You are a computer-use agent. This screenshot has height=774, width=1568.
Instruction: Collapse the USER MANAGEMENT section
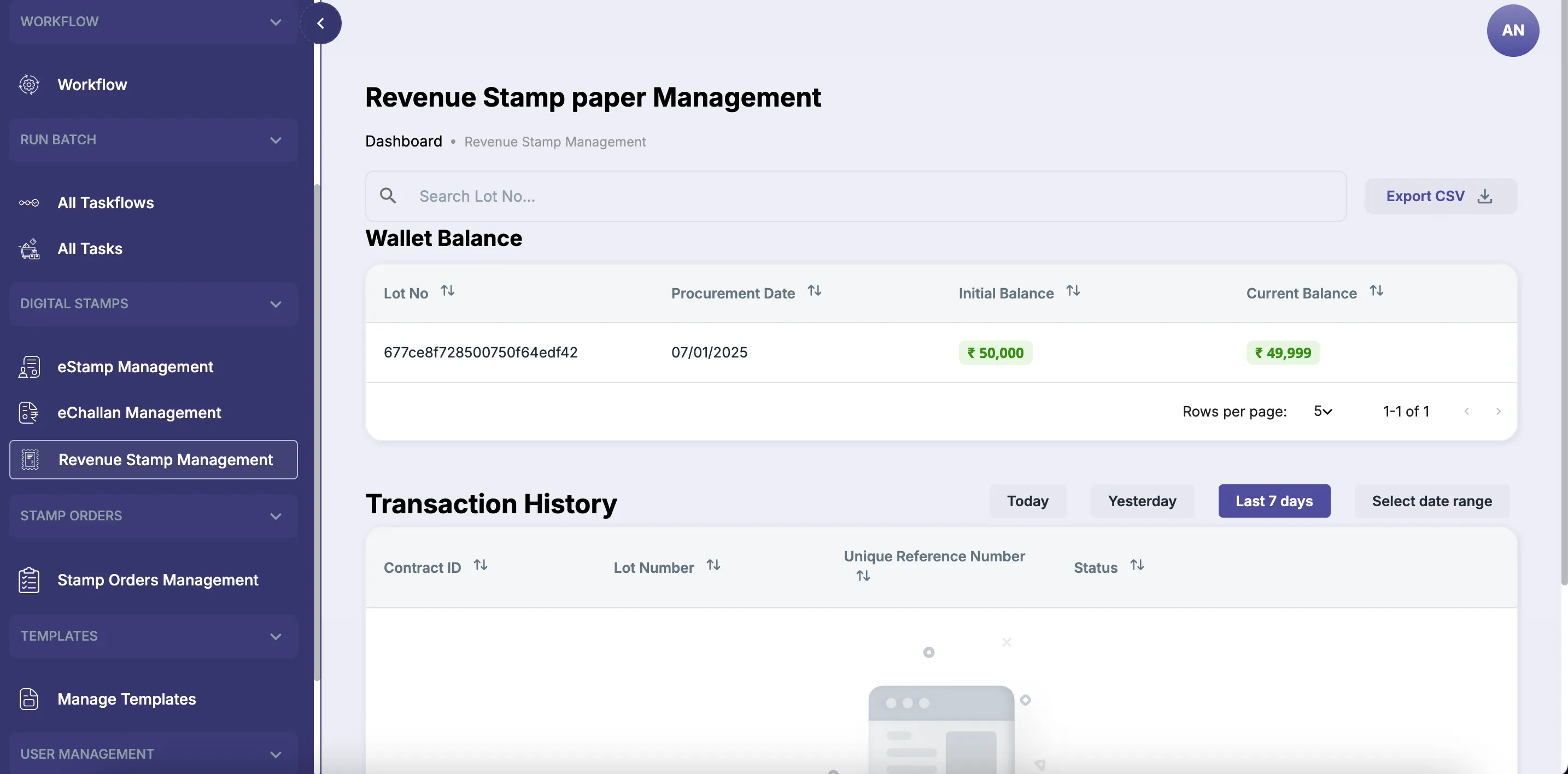154,753
